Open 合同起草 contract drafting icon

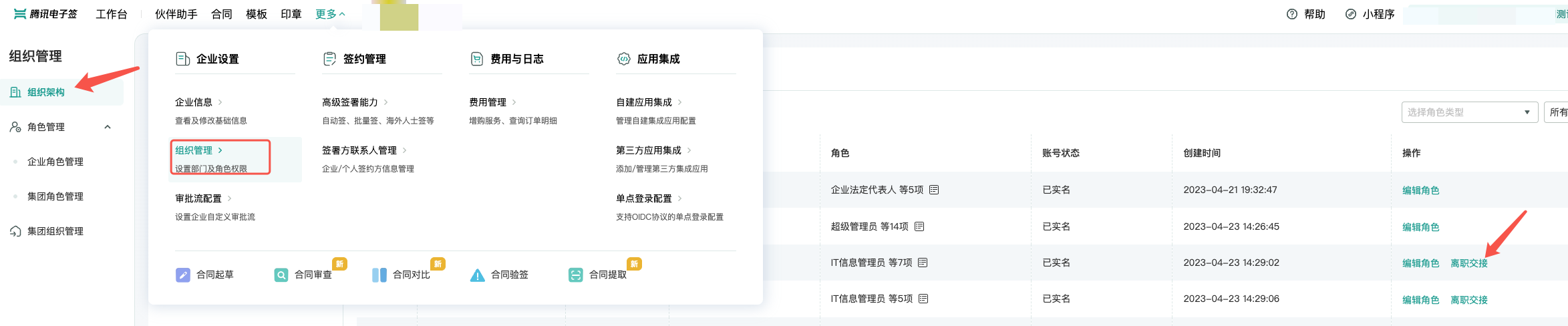[x=182, y=275]
